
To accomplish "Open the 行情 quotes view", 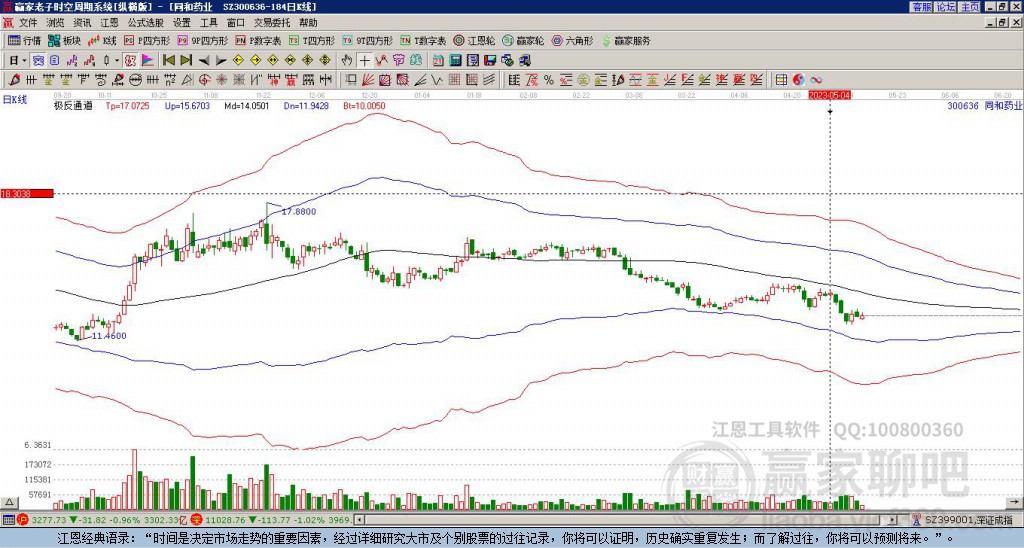I will pyautogui.click(x=25, y=40).
